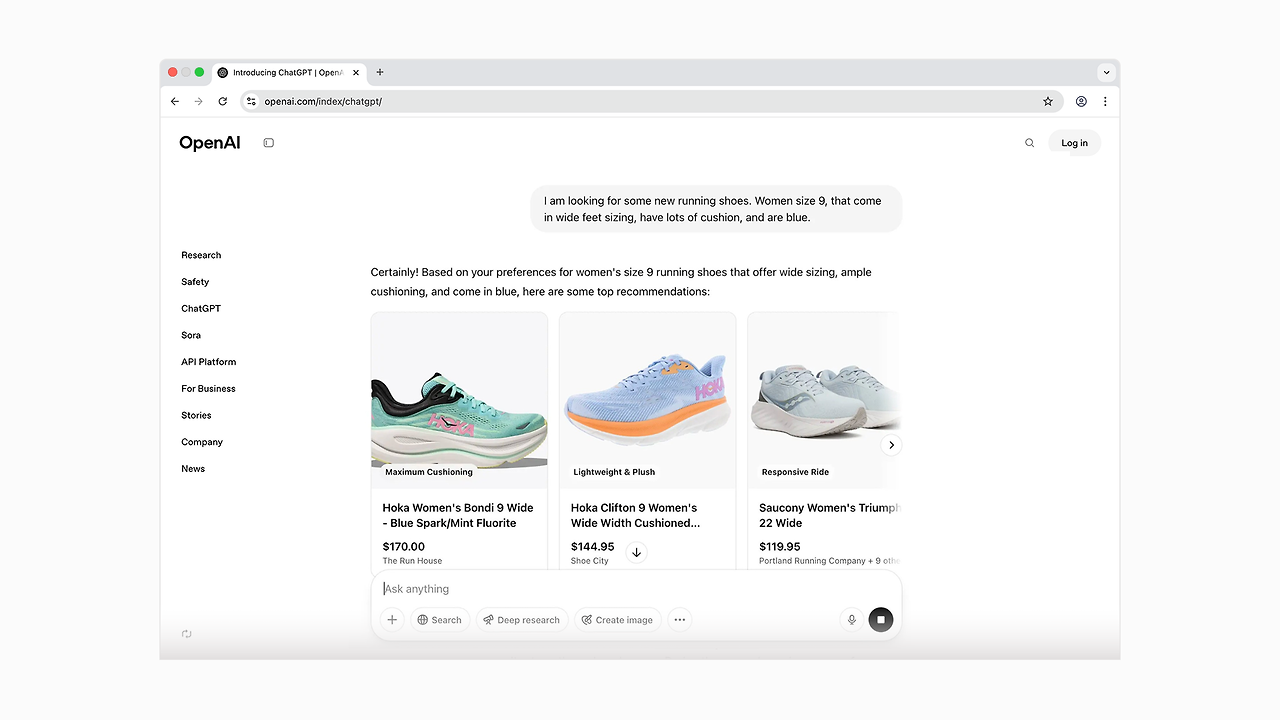Open API Platform in the side navigation

209,362
